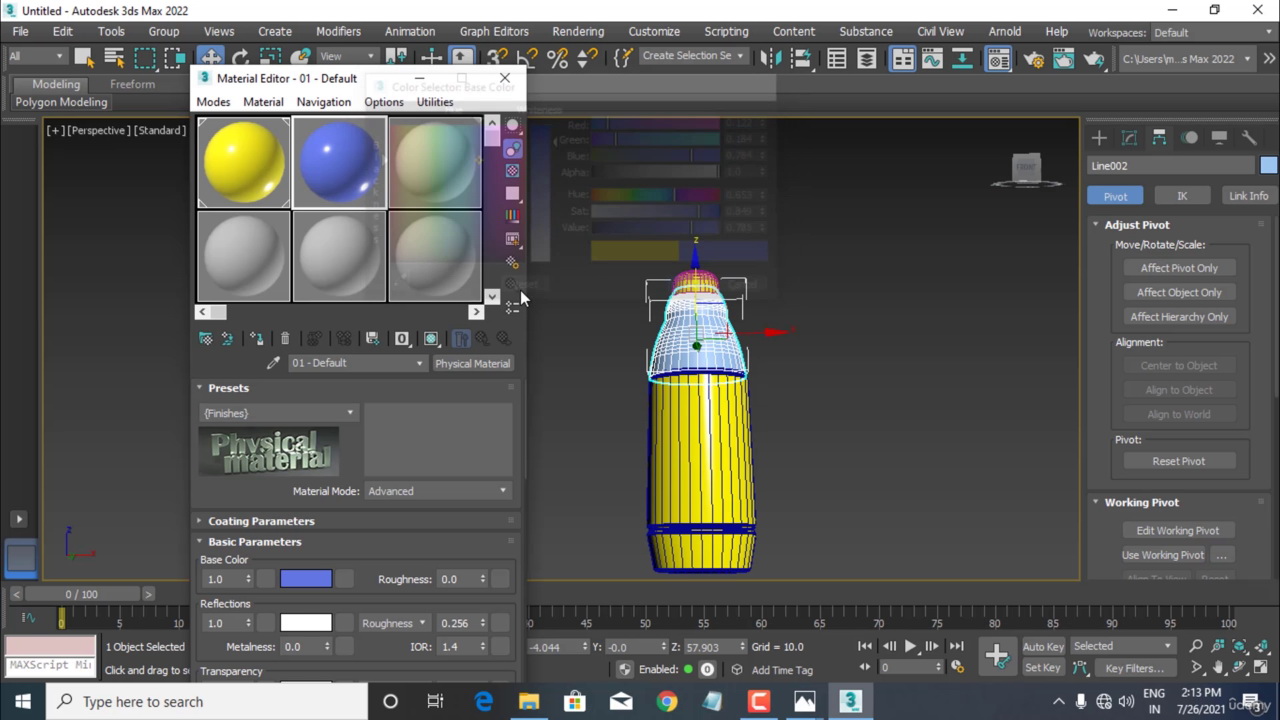1280x720 pixels.
Task: Switch to the Modify command panel tab
Action: pos(1129,138)
